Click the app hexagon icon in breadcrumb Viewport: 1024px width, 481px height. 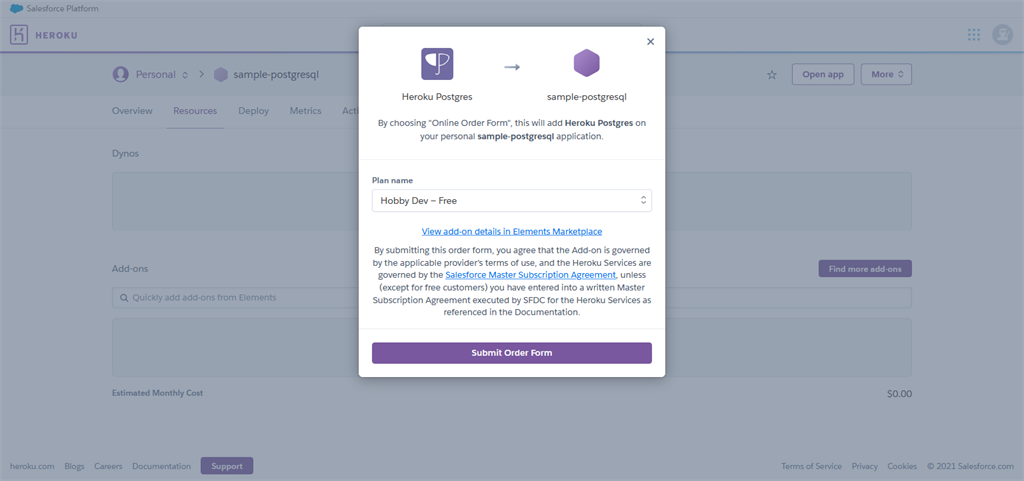click(221, 75)
